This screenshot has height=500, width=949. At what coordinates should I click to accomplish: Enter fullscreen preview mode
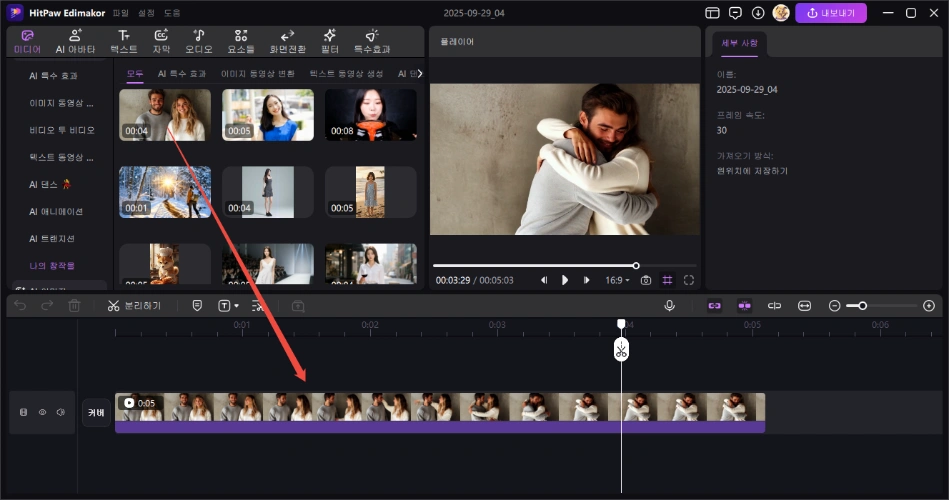689,280
